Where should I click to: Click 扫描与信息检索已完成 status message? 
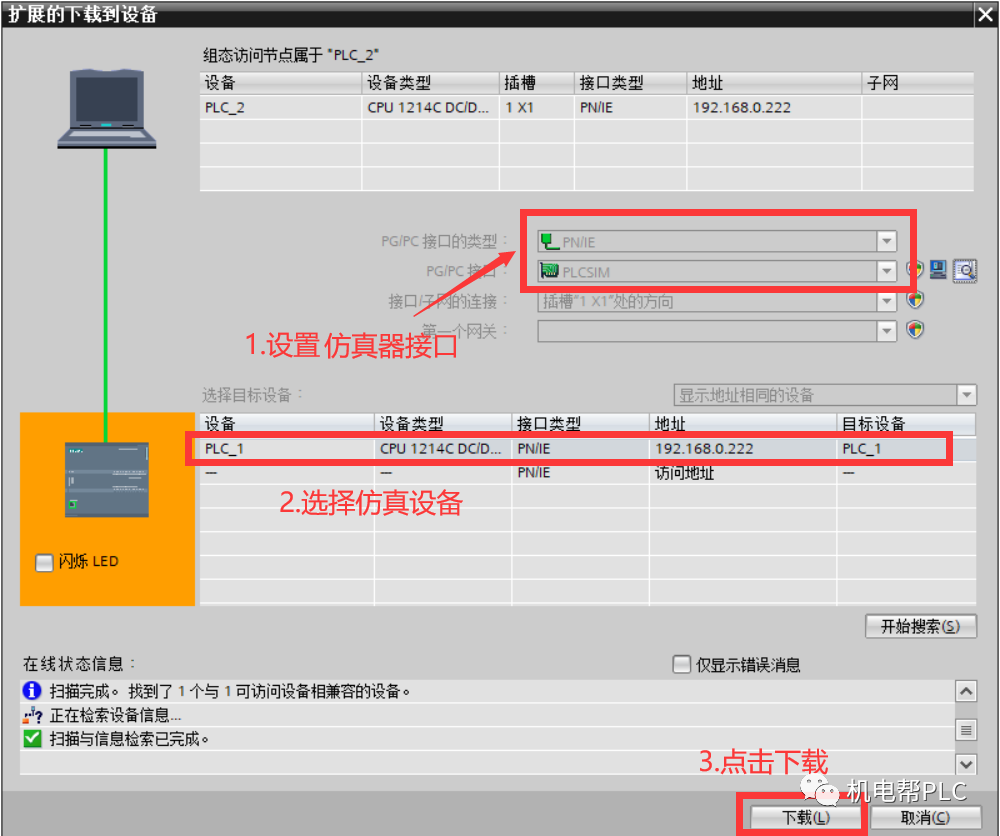(x=129, y=739)
